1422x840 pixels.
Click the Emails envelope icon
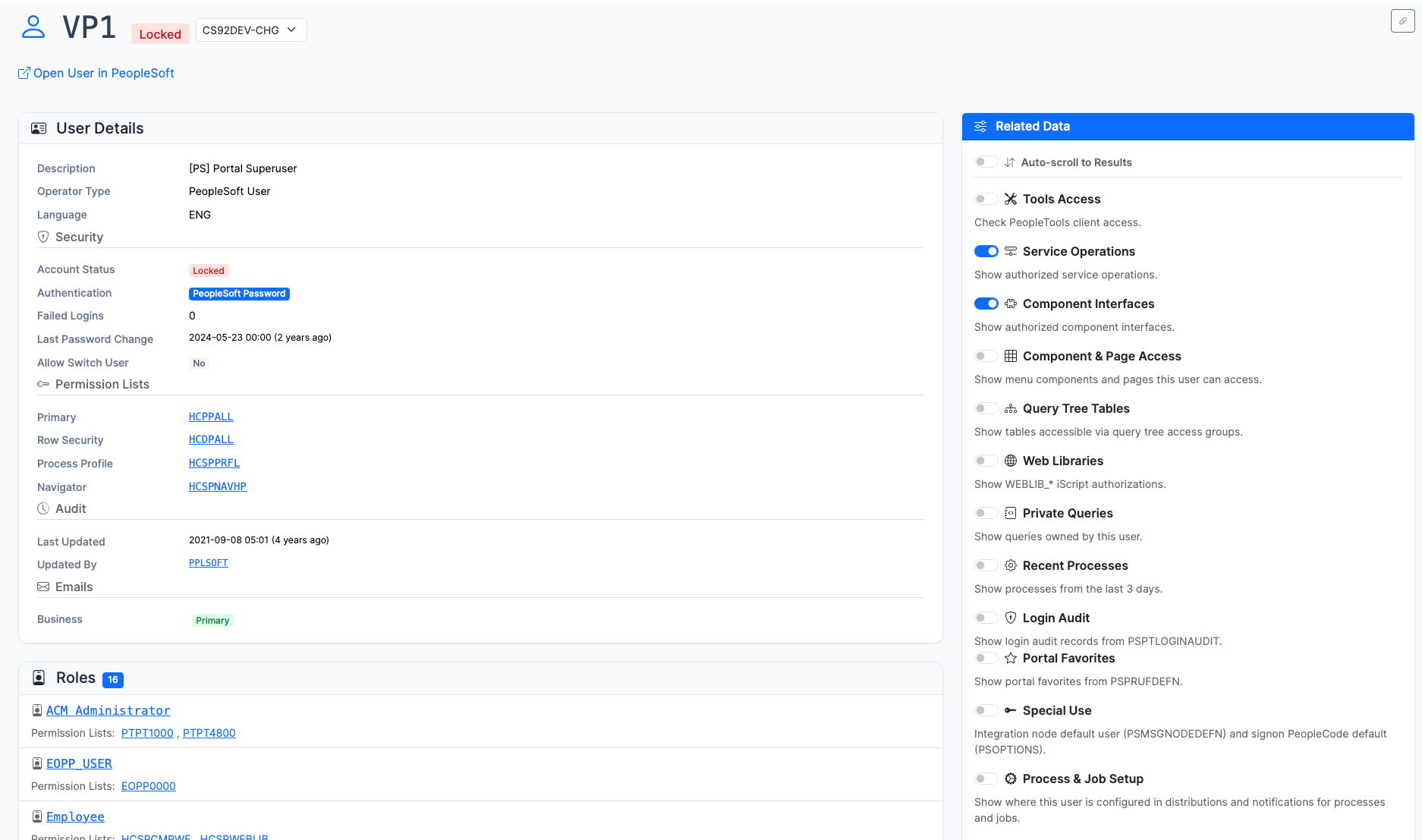click(43, 587)
